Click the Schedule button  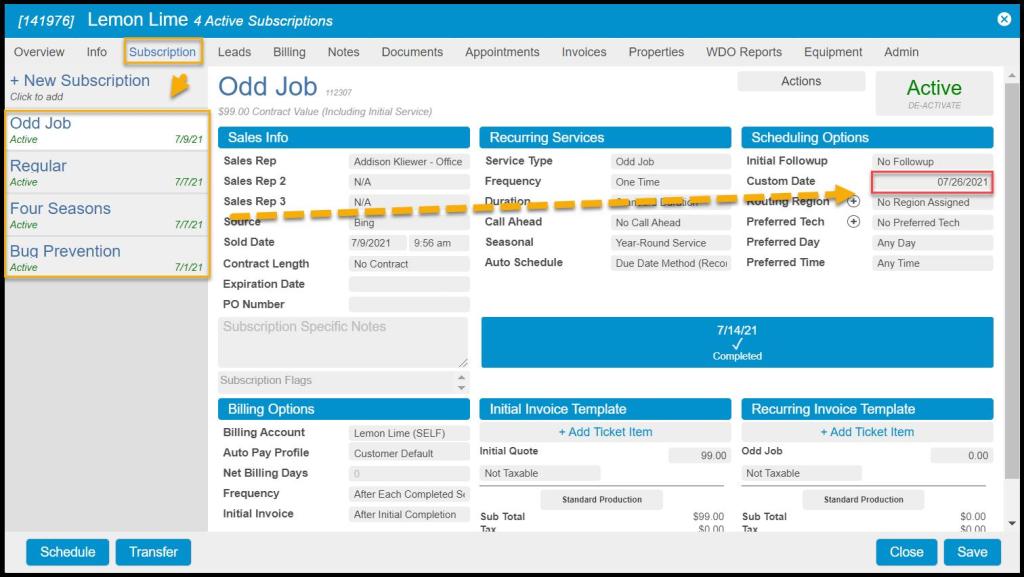pos(68,552)
